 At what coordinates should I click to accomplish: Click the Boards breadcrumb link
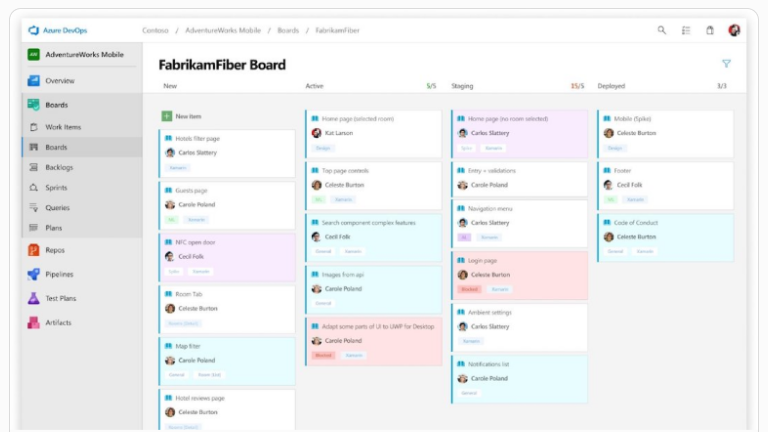pyautogui.click(x=288, y=30)
